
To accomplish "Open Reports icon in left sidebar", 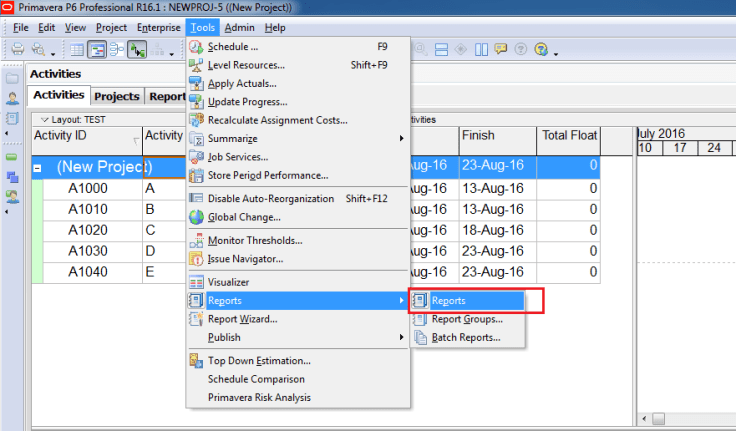I will [12, 118].
